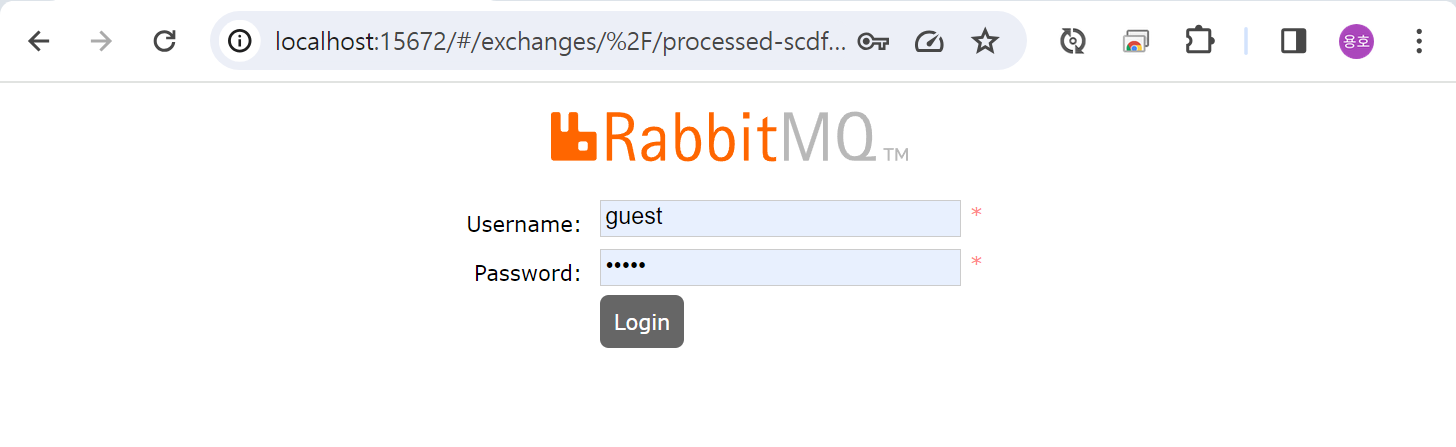Image resolution: width=1456 pixels, height=447 pixels.
Task: View site information for localhost
Action: pos(239,41)
